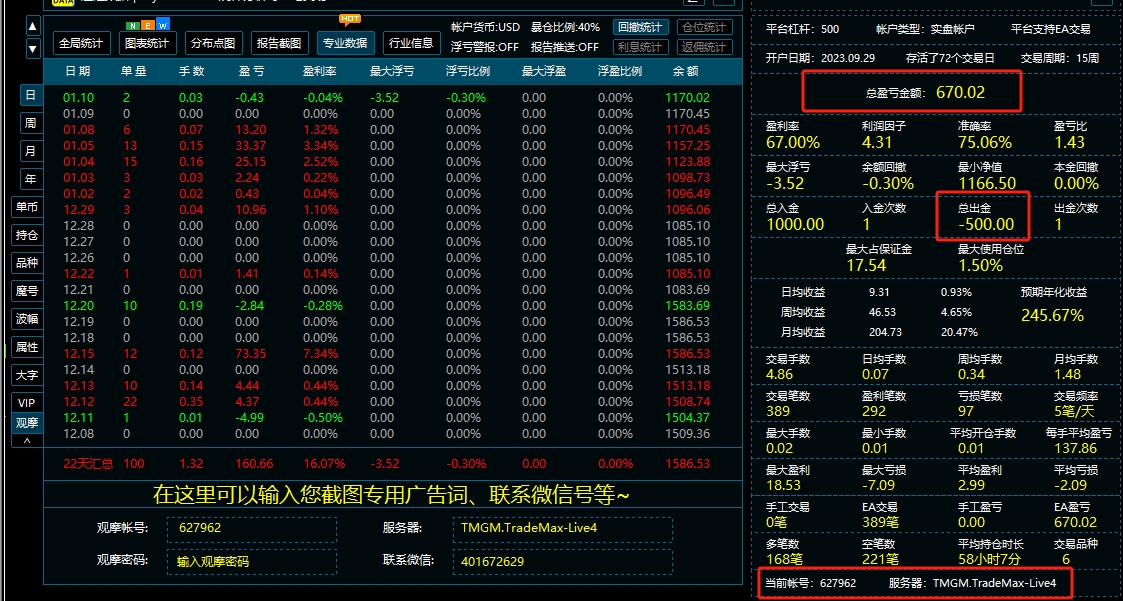The height and width of the screenshot is (601, 1123).
Task: Click the 回撤统计 button
Action: [x=641, y=27]
